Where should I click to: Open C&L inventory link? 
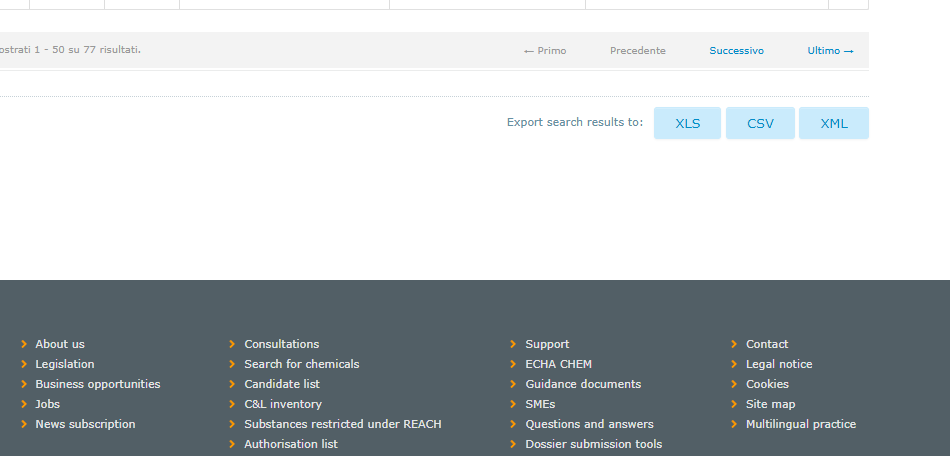[x=283, y=404]
